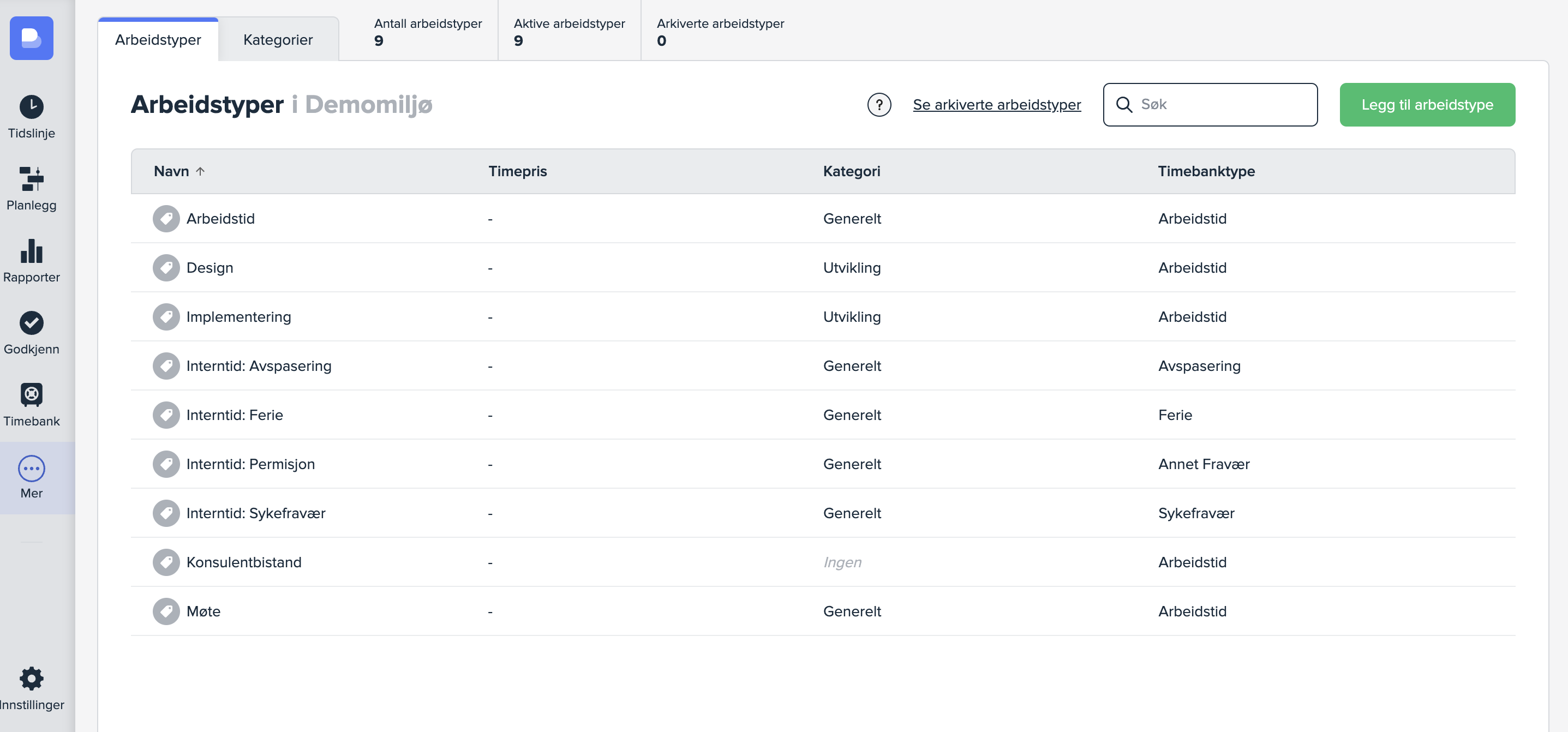Viewport: 1568px width, 732px height.
Task: Open the Tidslinje clock icon
Action: 31,107
